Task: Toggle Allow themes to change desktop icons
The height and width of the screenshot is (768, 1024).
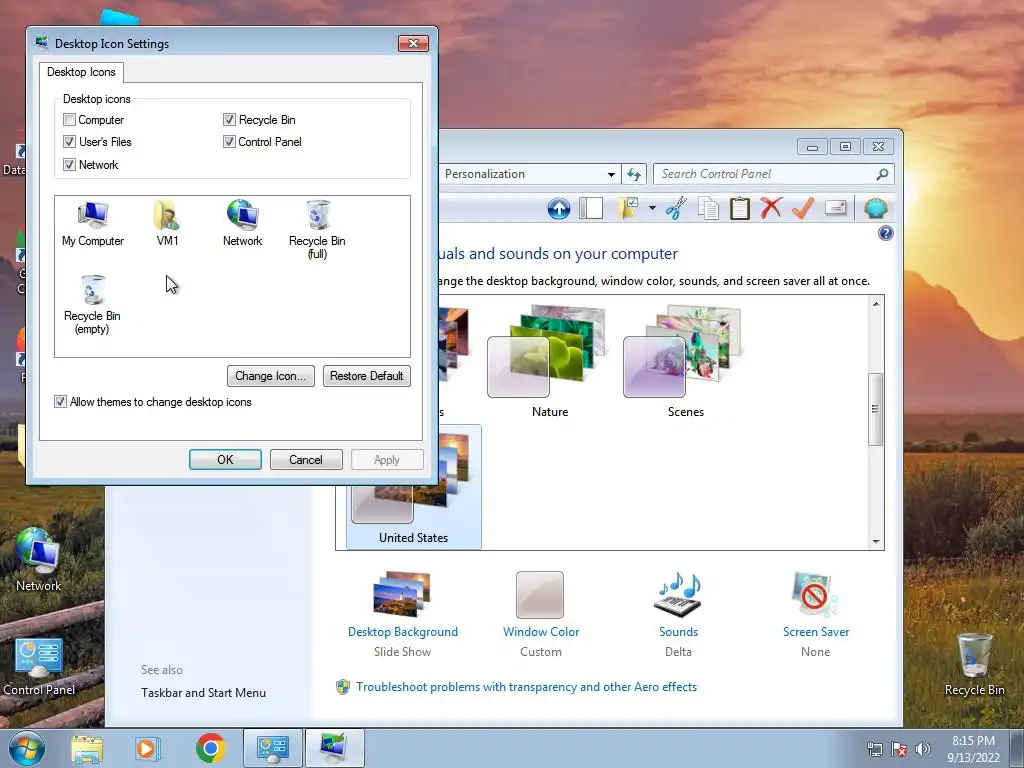Action: (61, 402)
